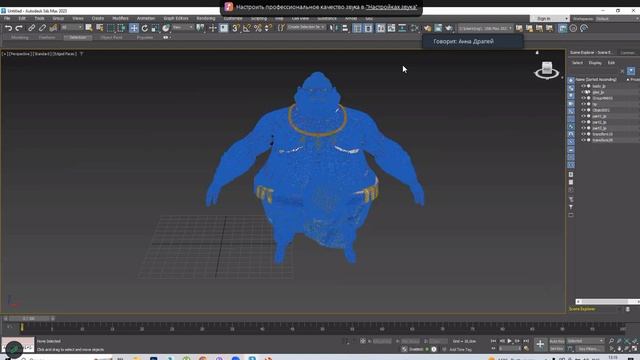This screenshot has height=360, width=640.
Task: Open Scene Explorer Display menu
Action: pyautogui.click(x=595, y=63)
